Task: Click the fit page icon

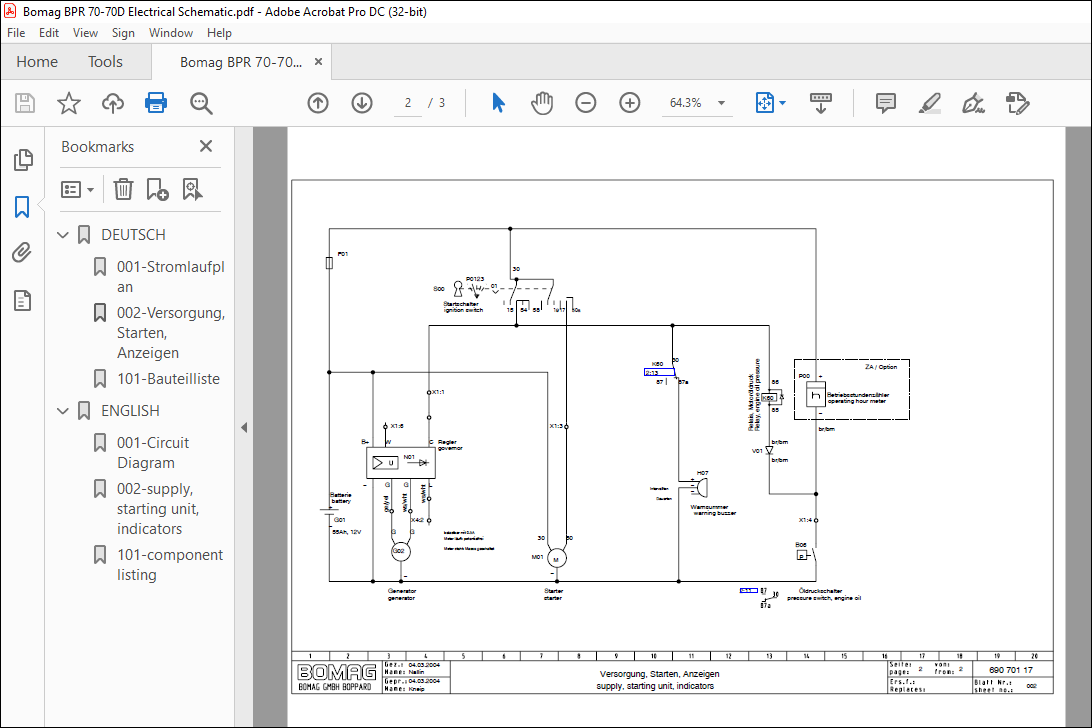Action: (765, 103)
